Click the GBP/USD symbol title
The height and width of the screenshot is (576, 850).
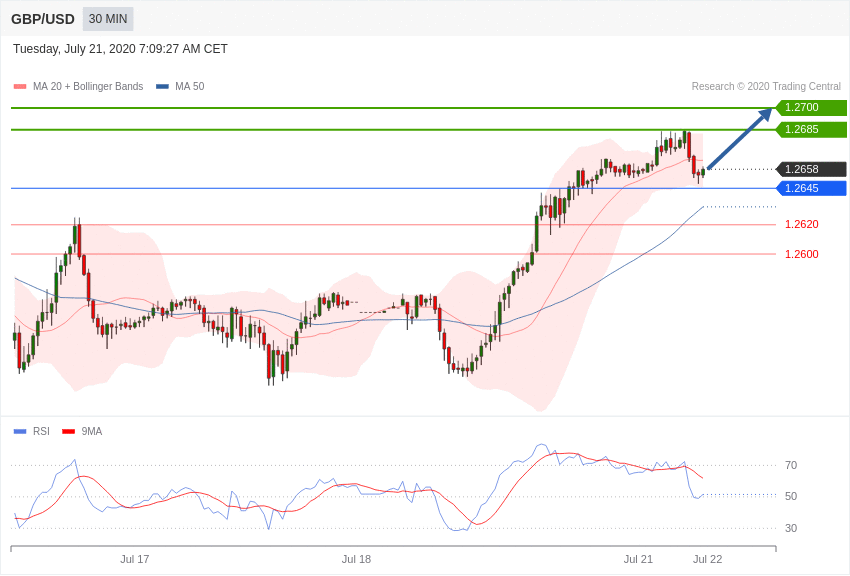pyautogui.click(x=43, y=20)
